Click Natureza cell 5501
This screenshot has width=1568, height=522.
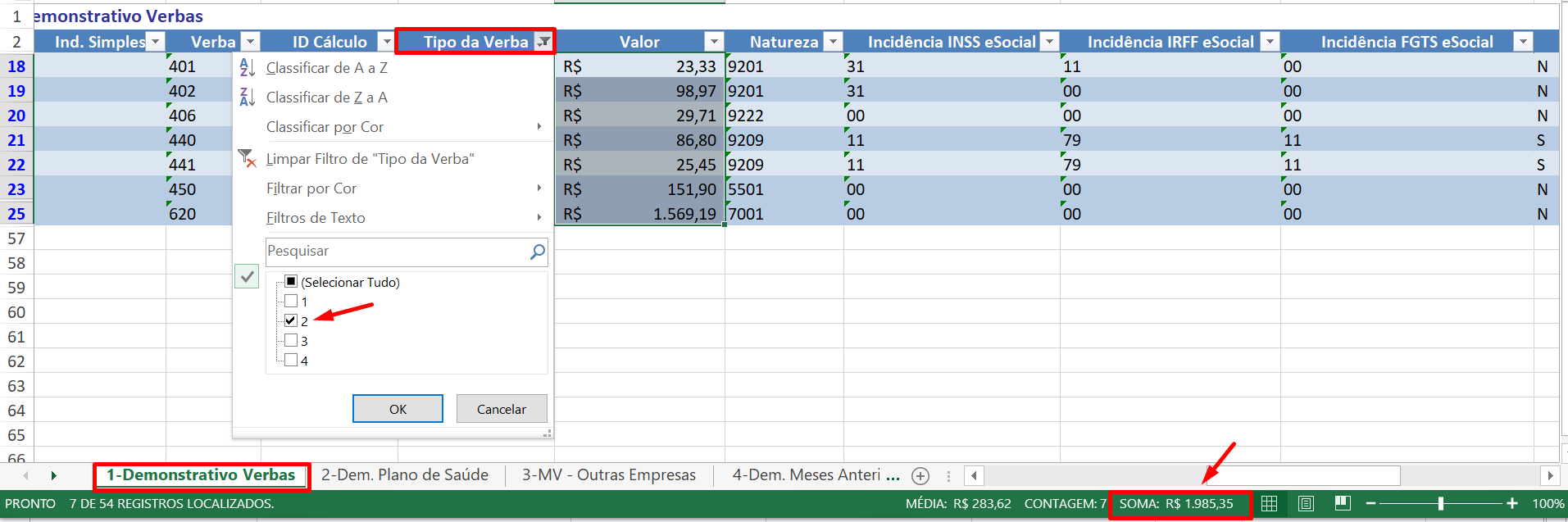pyautogui.click(x=784, y=189)
